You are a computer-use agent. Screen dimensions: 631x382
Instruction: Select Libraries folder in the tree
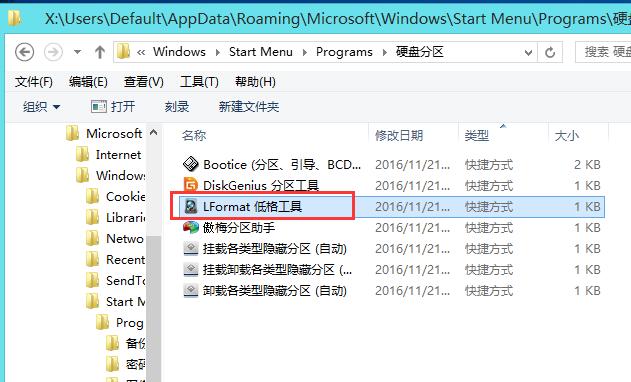click(x=125, y=217)
